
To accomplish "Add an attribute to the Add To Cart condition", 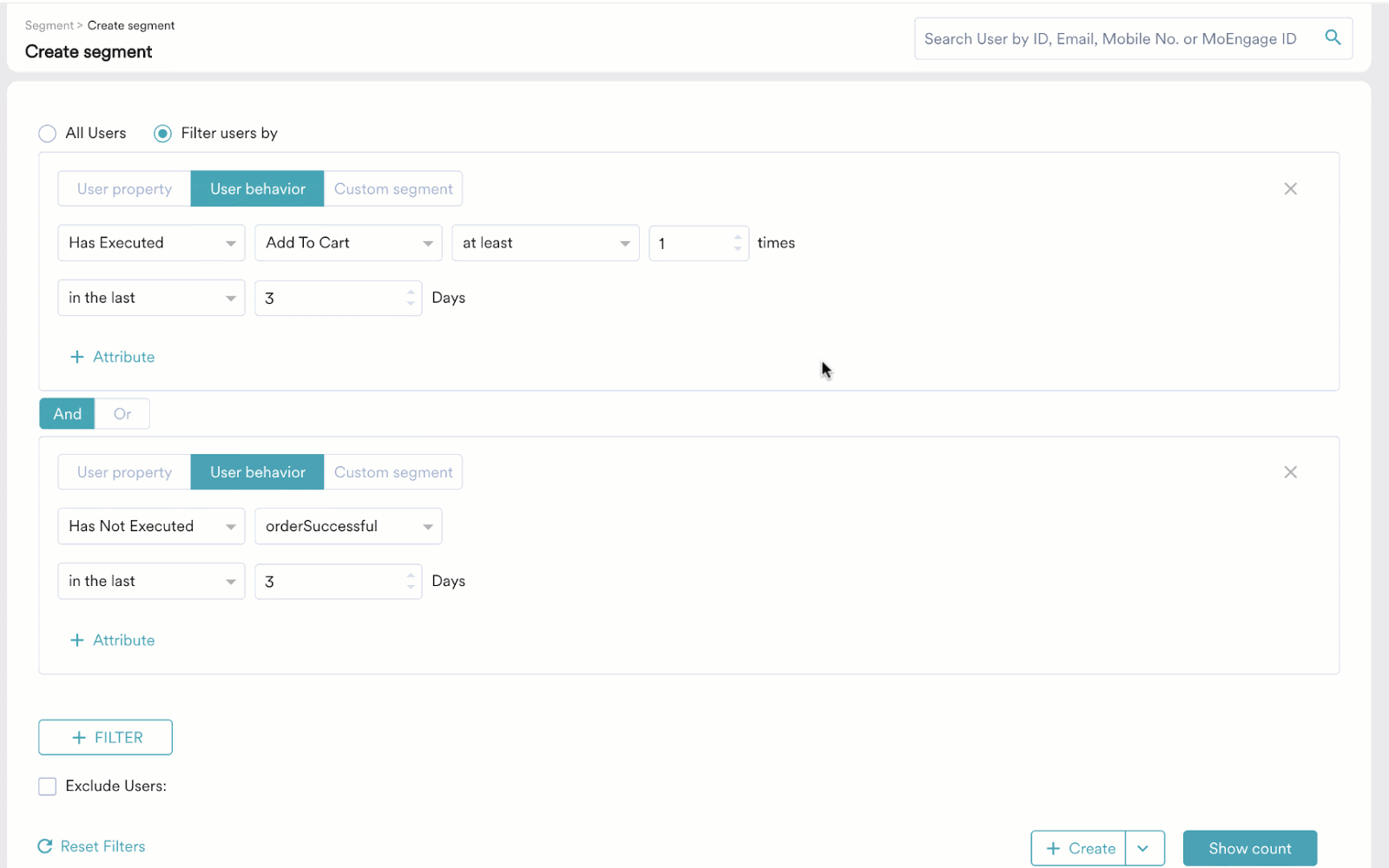I will (x=112, y=356).
